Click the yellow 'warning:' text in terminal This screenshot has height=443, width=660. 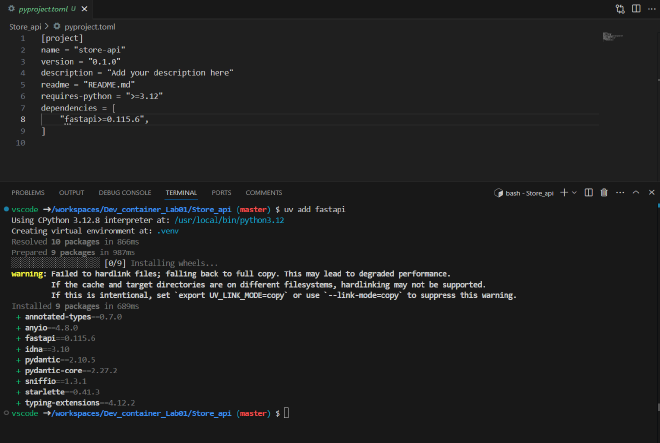[29, 274]
